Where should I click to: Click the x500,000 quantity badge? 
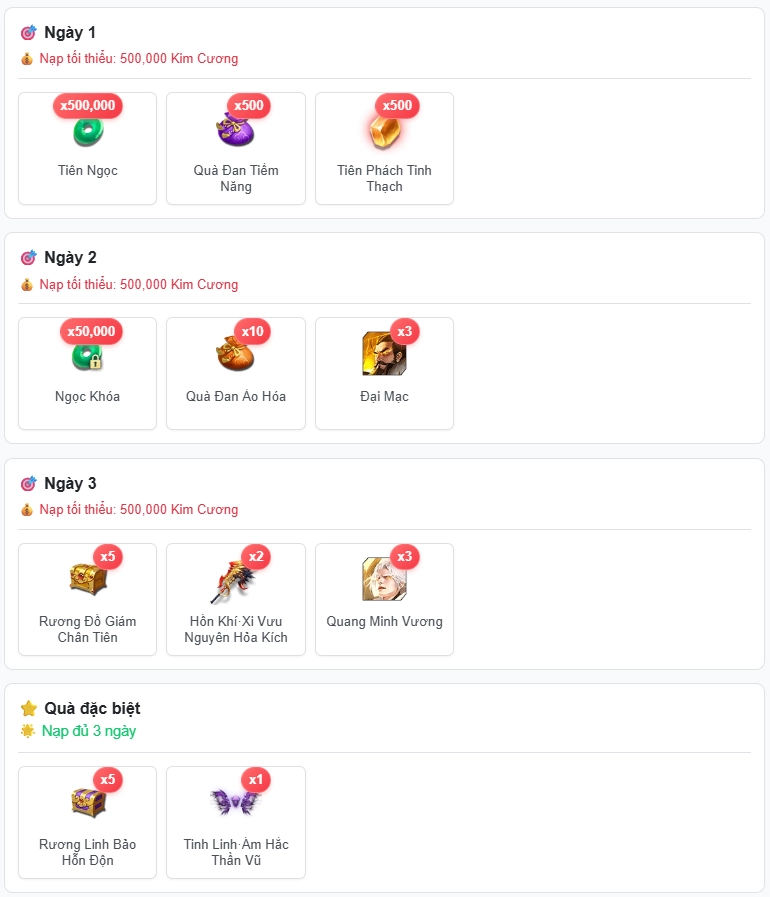coord(88,106)
